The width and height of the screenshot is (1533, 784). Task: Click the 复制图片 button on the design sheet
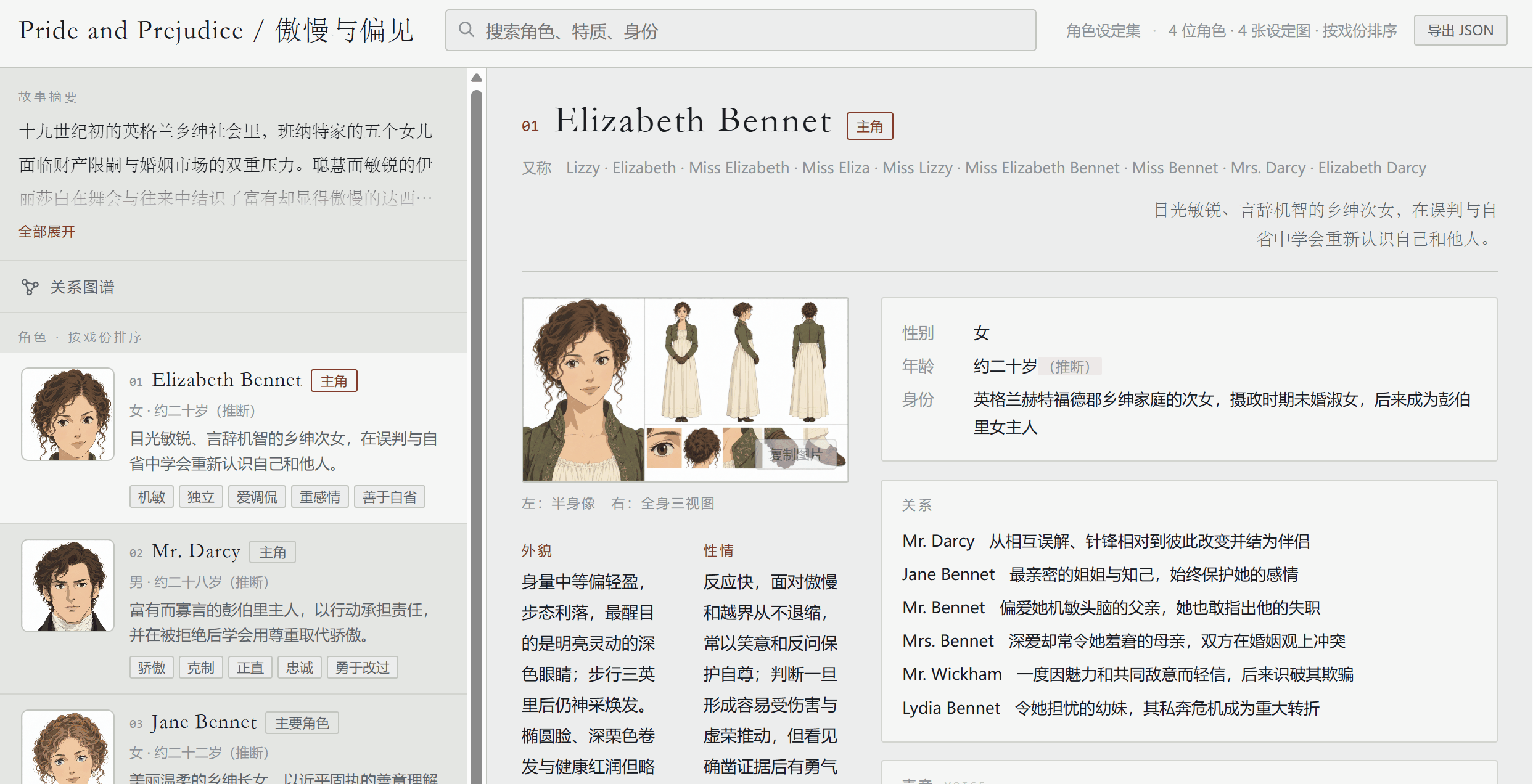(796, 455)
